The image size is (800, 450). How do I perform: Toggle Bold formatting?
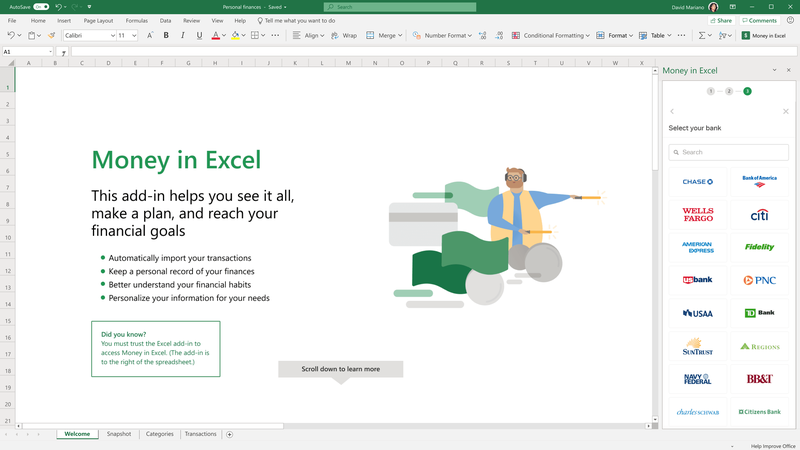(x=166, y=35)
